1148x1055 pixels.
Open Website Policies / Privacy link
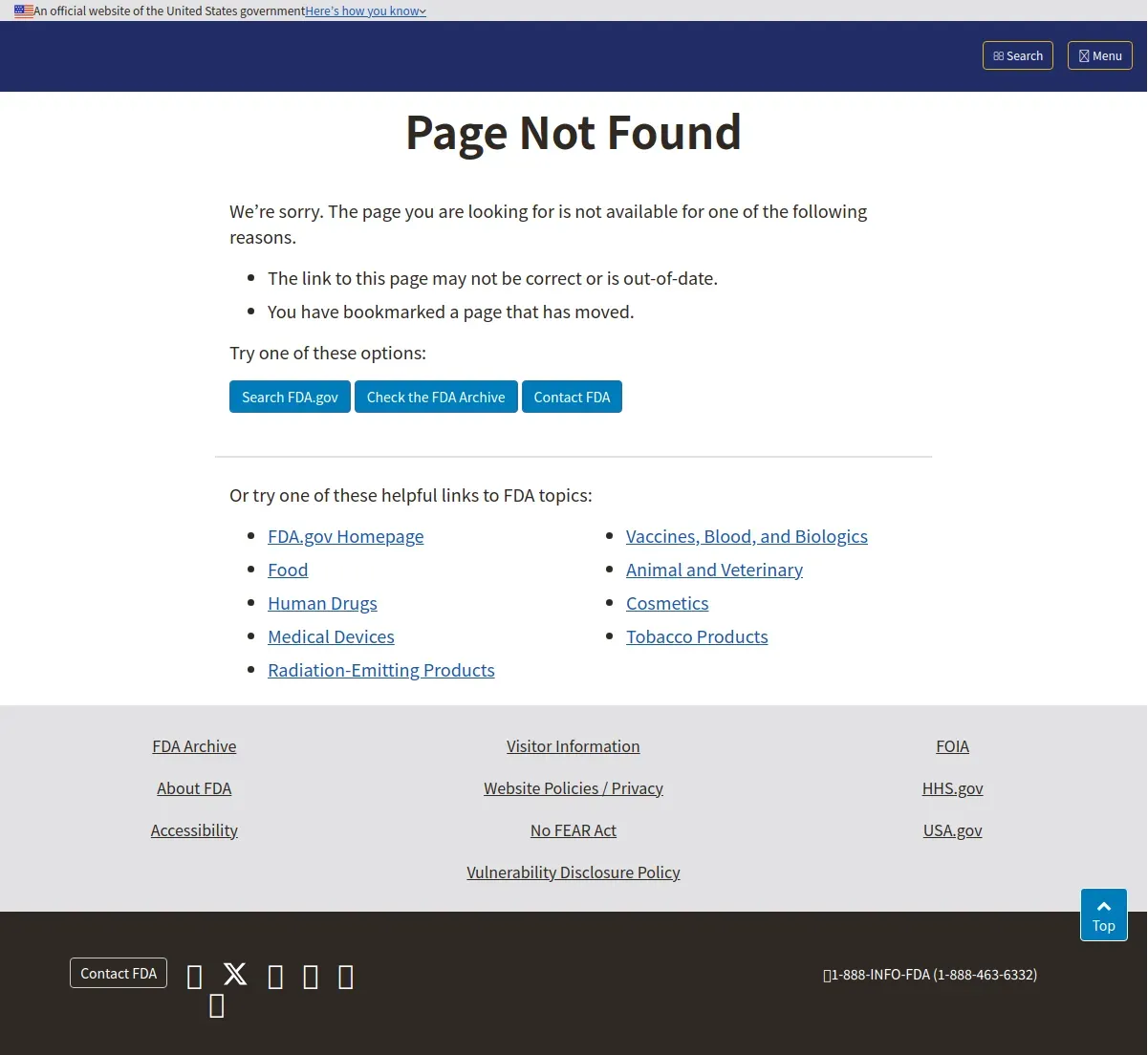pyautogui.click(x=574, y=788)
